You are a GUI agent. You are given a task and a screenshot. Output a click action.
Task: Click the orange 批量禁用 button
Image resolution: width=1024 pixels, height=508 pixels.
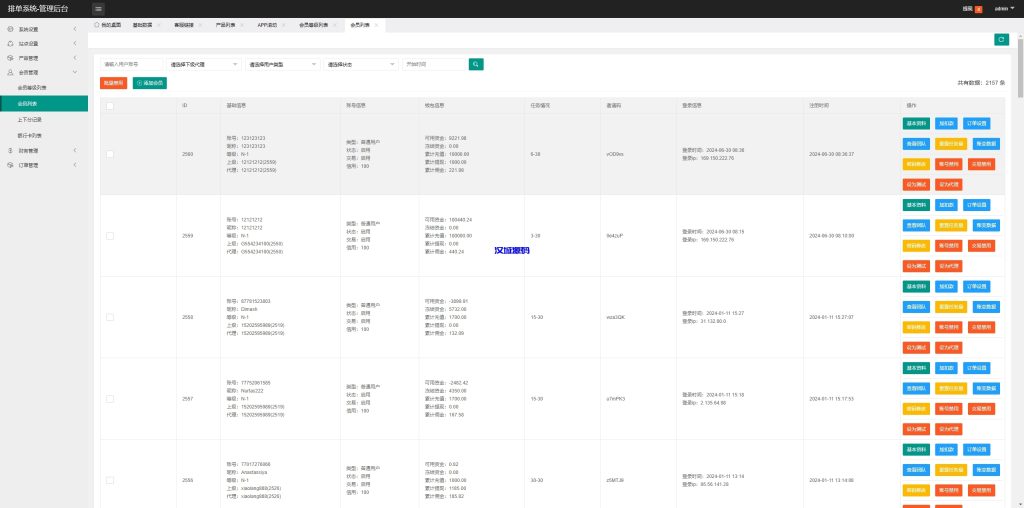pos(114,83)
